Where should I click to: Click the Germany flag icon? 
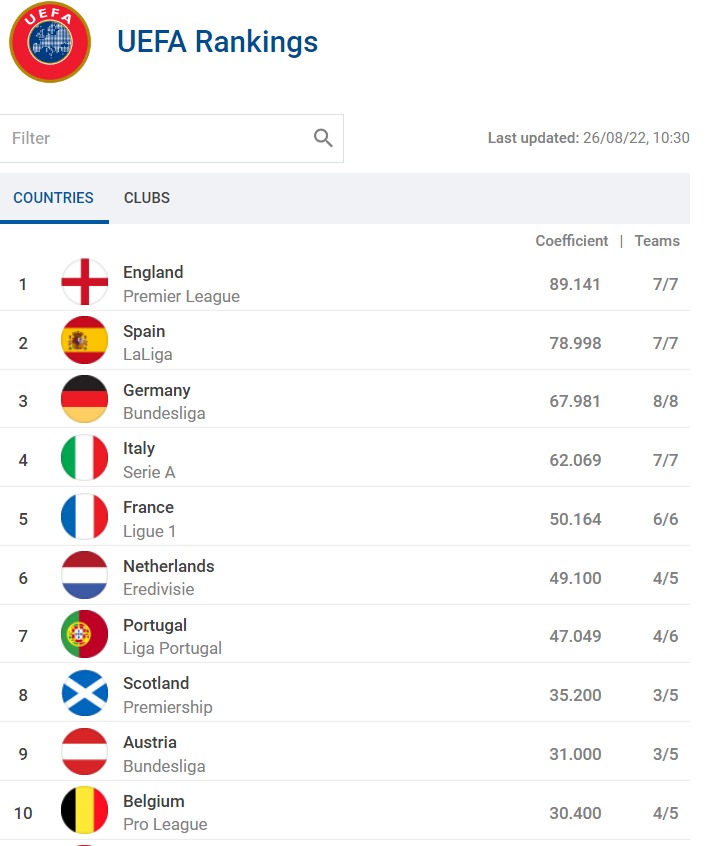[85, 400]
